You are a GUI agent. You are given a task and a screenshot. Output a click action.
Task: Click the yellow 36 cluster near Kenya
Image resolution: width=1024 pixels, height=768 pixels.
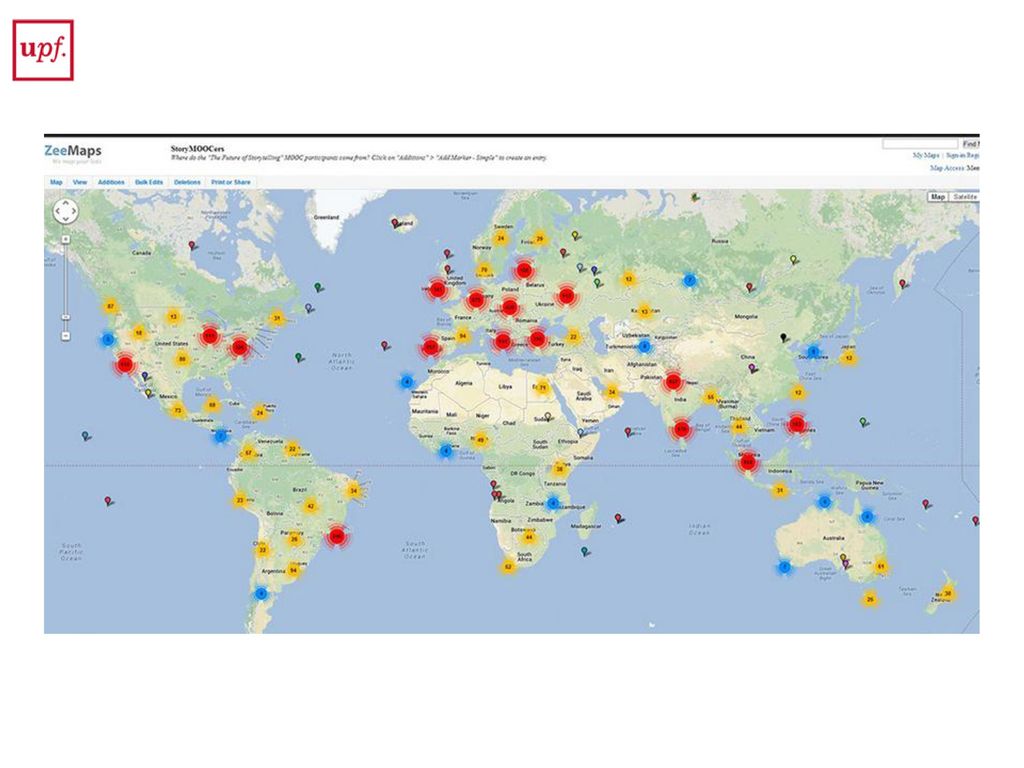coord(559,468)
